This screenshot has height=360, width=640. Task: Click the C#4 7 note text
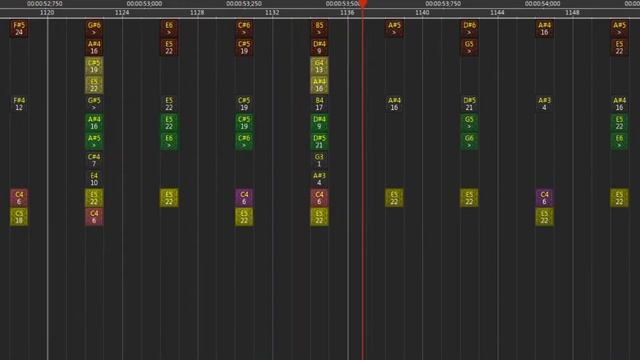94,160
